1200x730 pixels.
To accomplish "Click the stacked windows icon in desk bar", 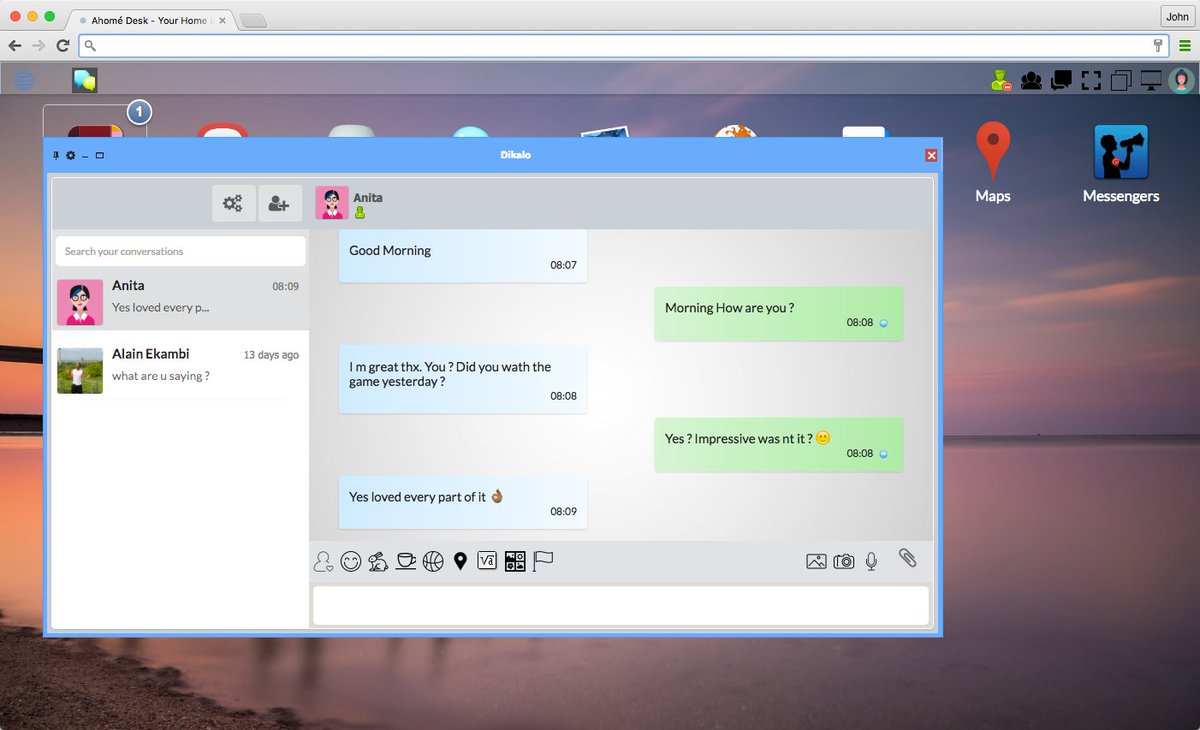I will click(1121, 80).
